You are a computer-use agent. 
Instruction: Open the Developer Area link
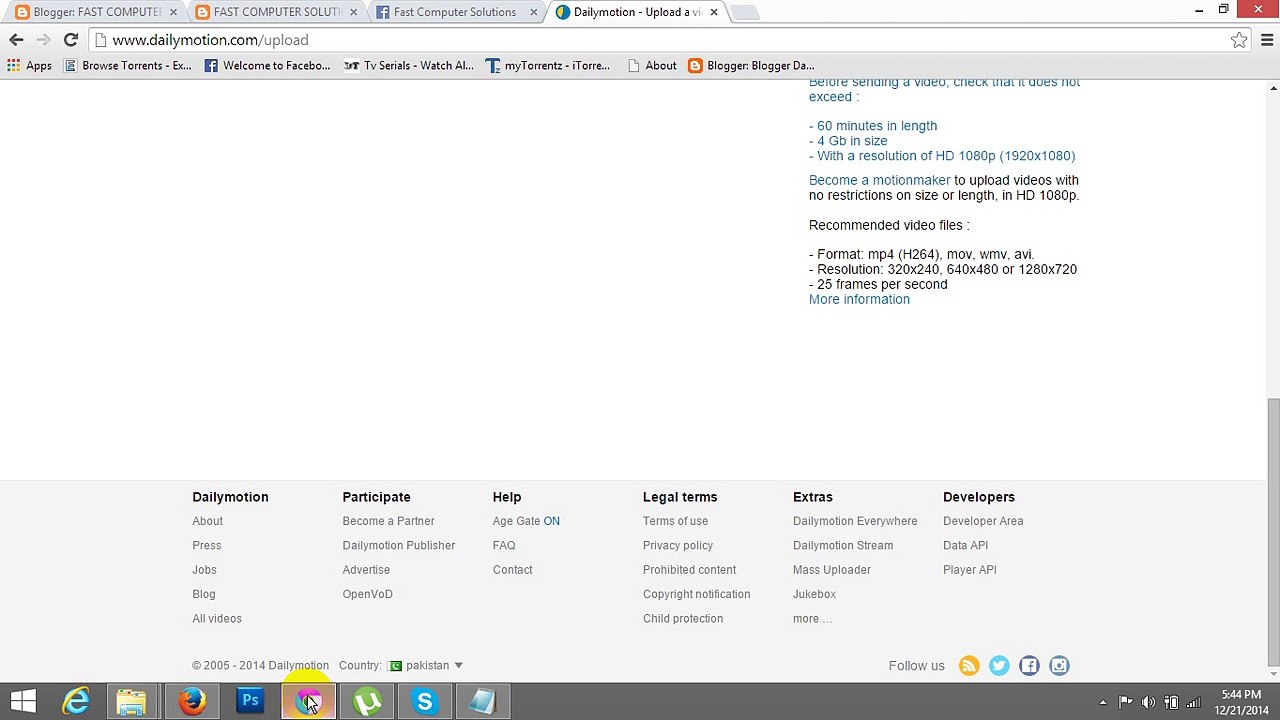[983, 521]
